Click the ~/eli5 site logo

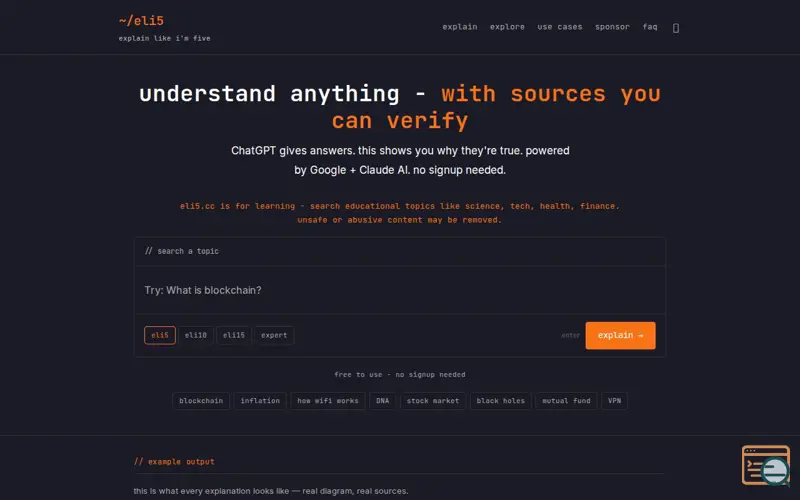[x=141, y=21]
